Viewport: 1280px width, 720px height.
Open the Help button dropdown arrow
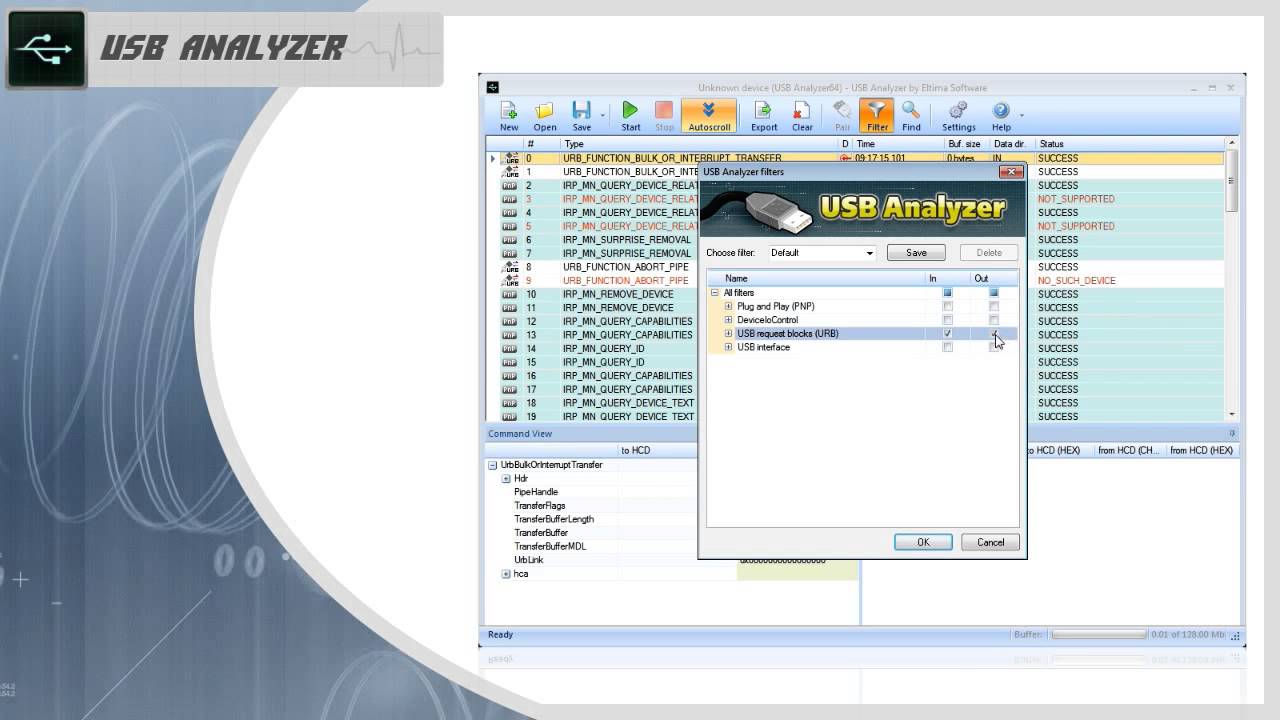point(1022,115)
